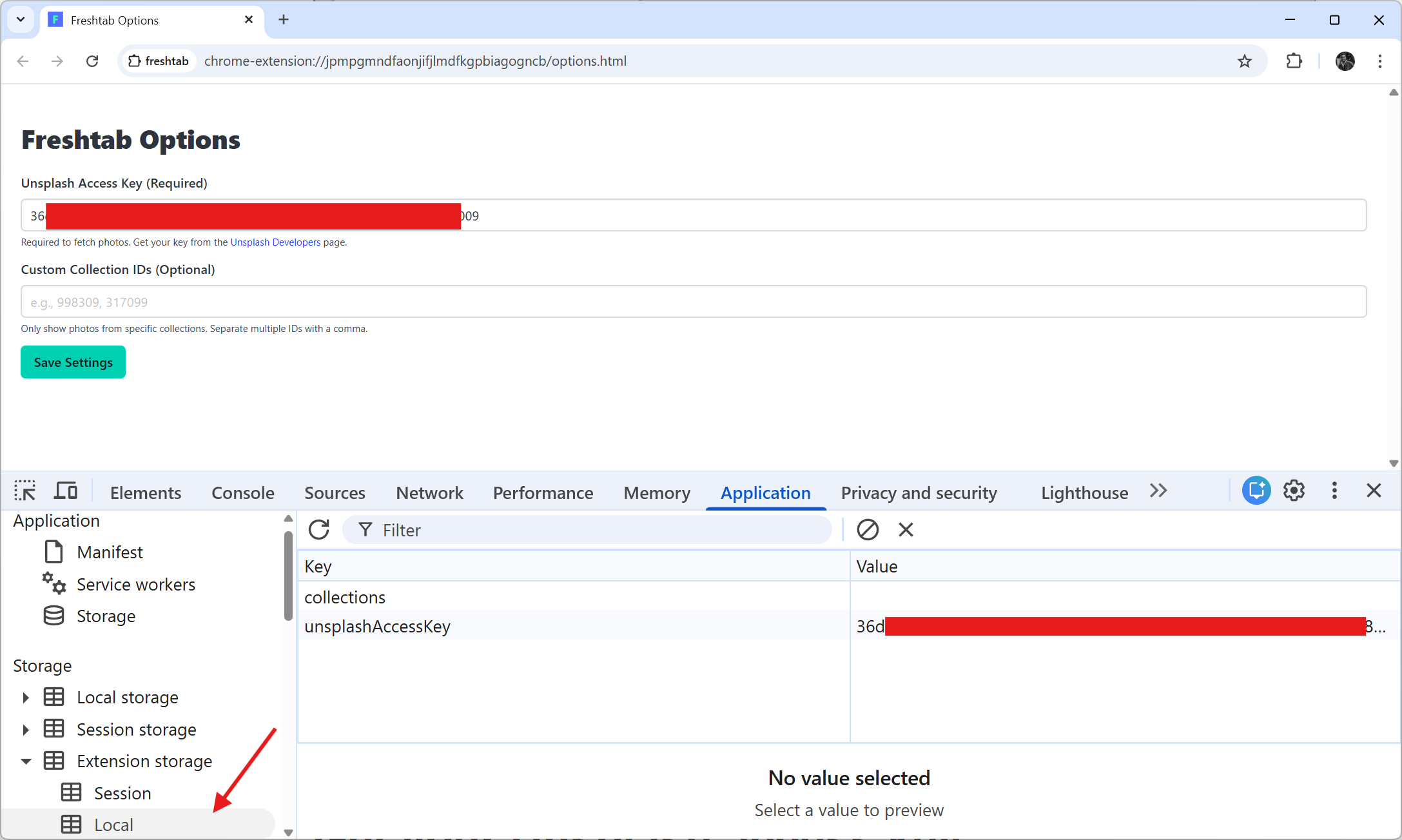Viewport: 1402px width, 840px height.
Task: Click the back navigation arrow
Action: [23, 61]
